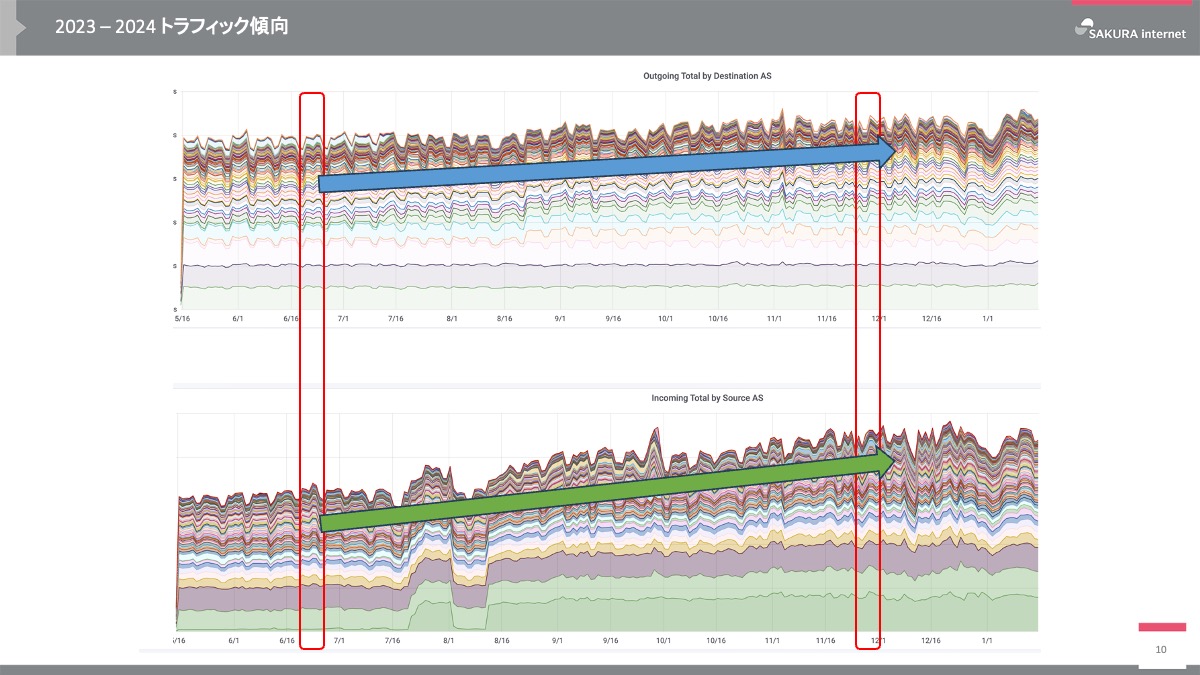Click the 8/1 date label on Outgoing chart
Image resolution: width=1200 pixels, height=675 pixels.
[451, 319]
